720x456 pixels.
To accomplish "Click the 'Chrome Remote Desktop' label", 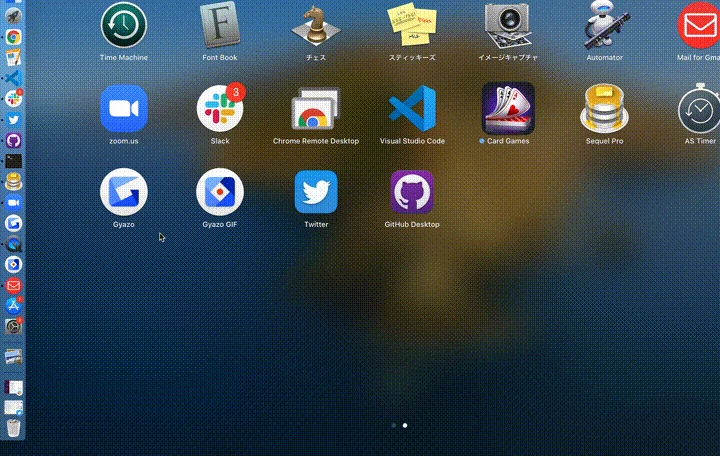I will pyautogui.click(x=316, y=141).
